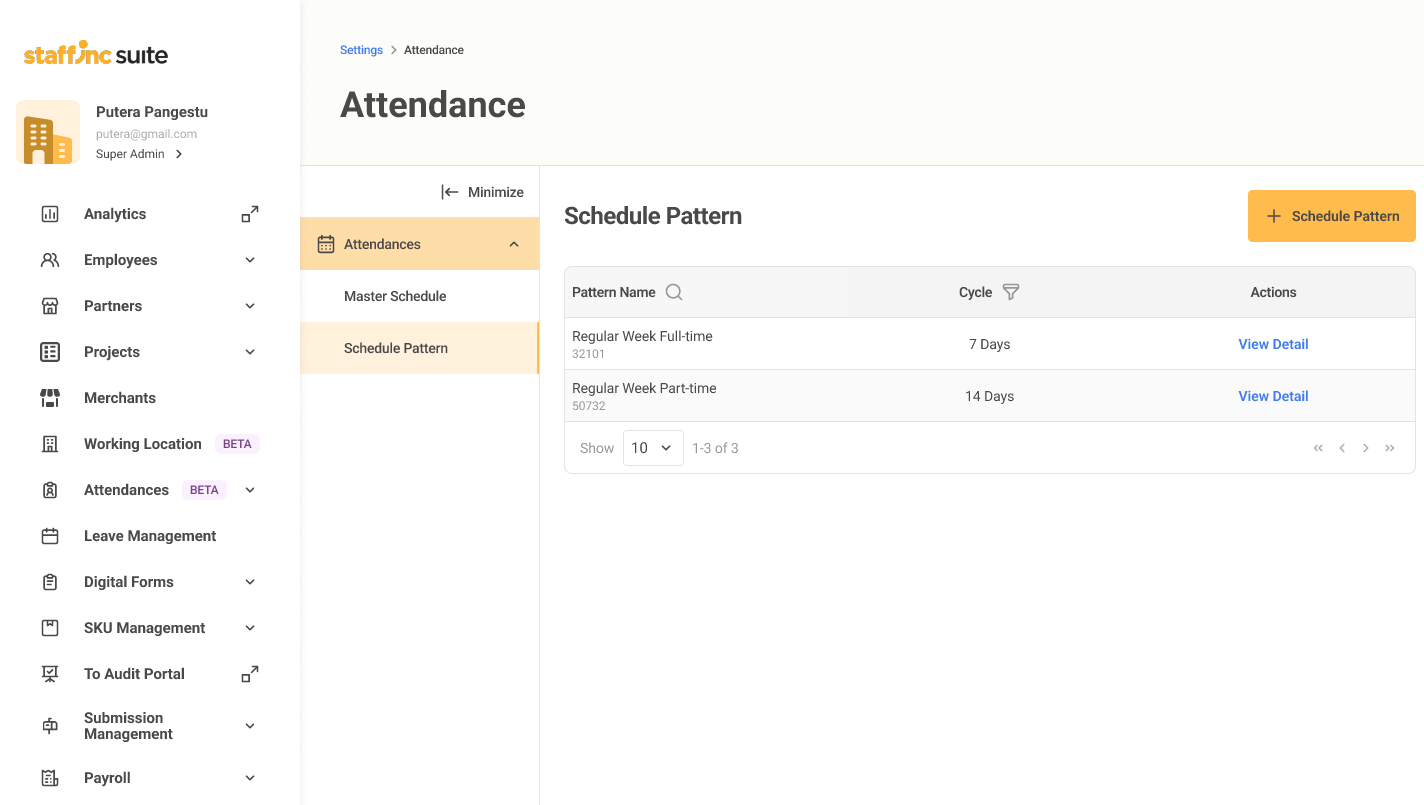The width and height of the screenshot is (1424, 805).
Task: Click the Settings breadcrumb link
Action: pos(361,50)
